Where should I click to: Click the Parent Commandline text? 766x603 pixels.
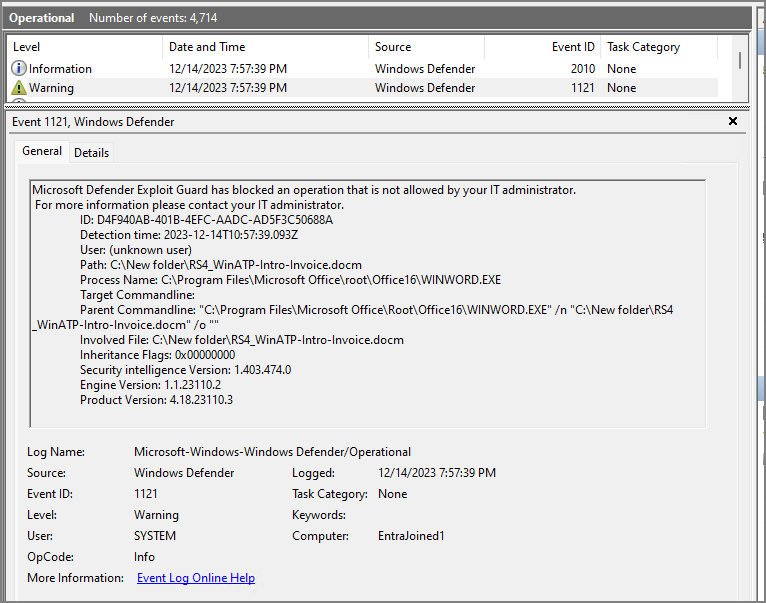(353, 317)
